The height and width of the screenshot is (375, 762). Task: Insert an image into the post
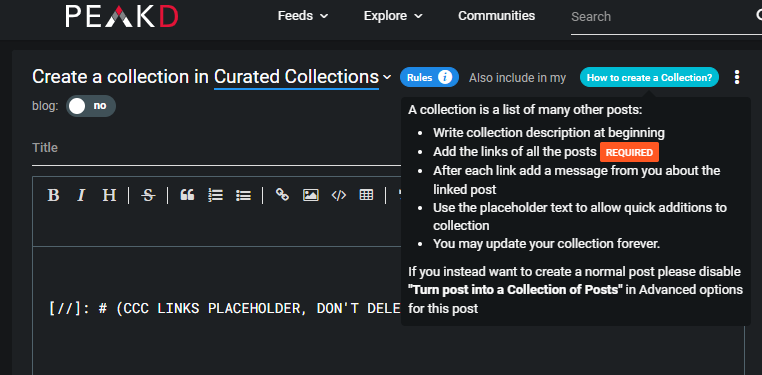311,195
